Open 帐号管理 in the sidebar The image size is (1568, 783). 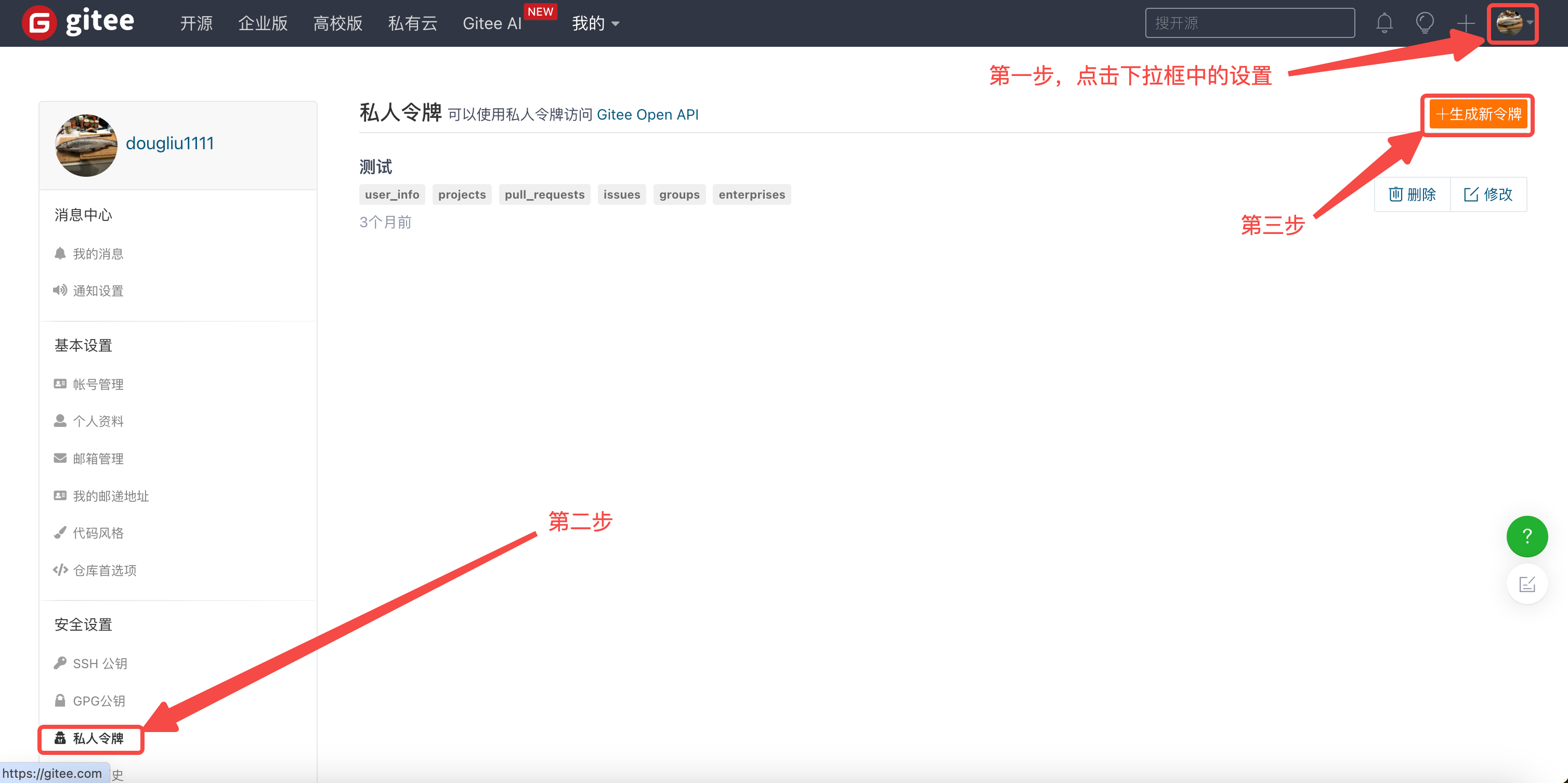point(89,384)
